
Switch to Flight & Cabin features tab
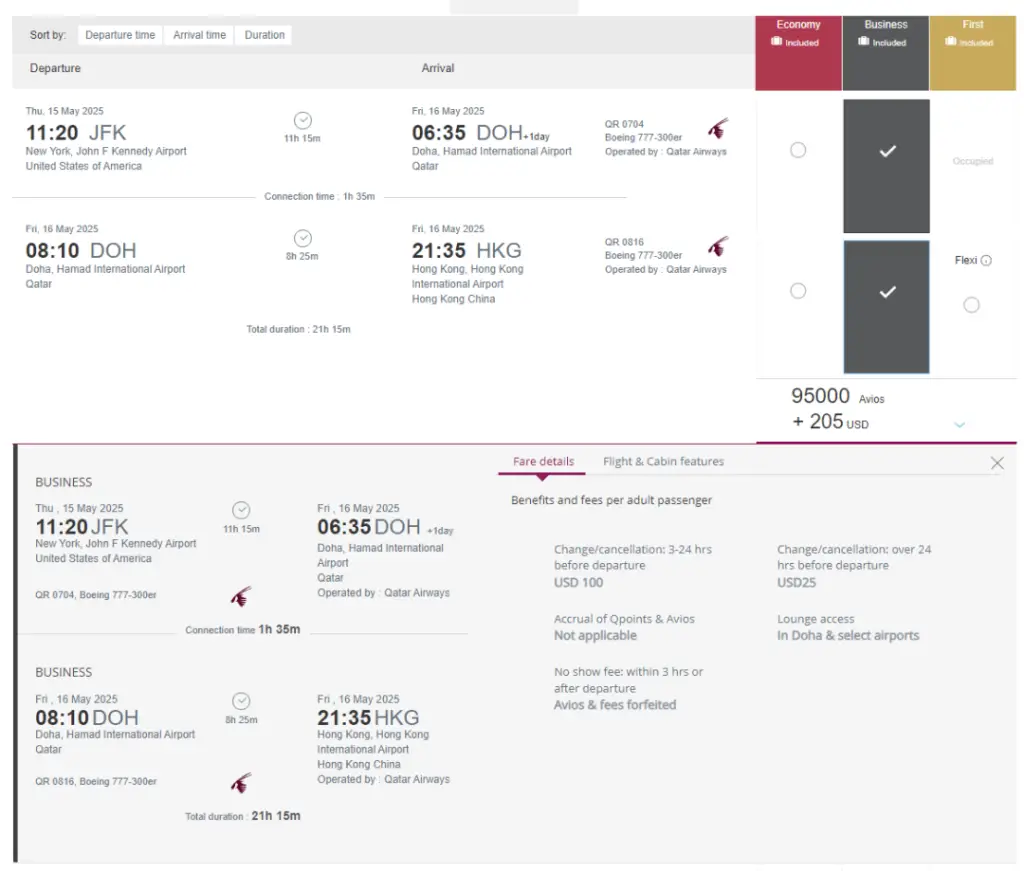[663, 462]
